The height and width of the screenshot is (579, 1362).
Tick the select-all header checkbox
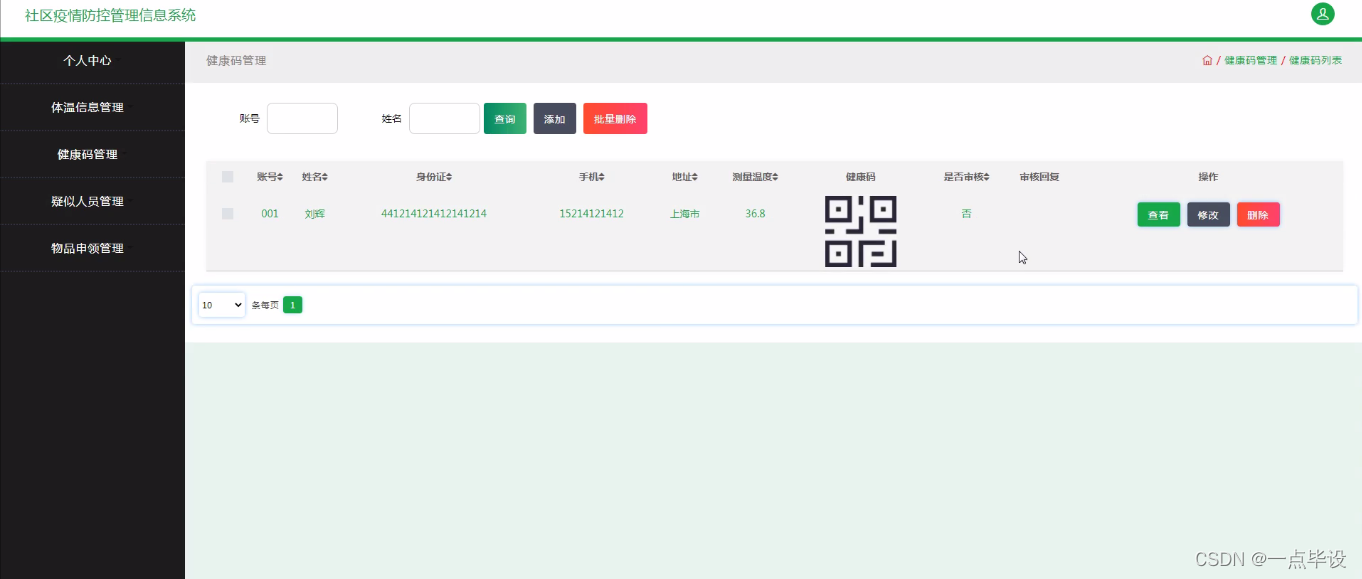pyautogui.click(x=228, y=177)
